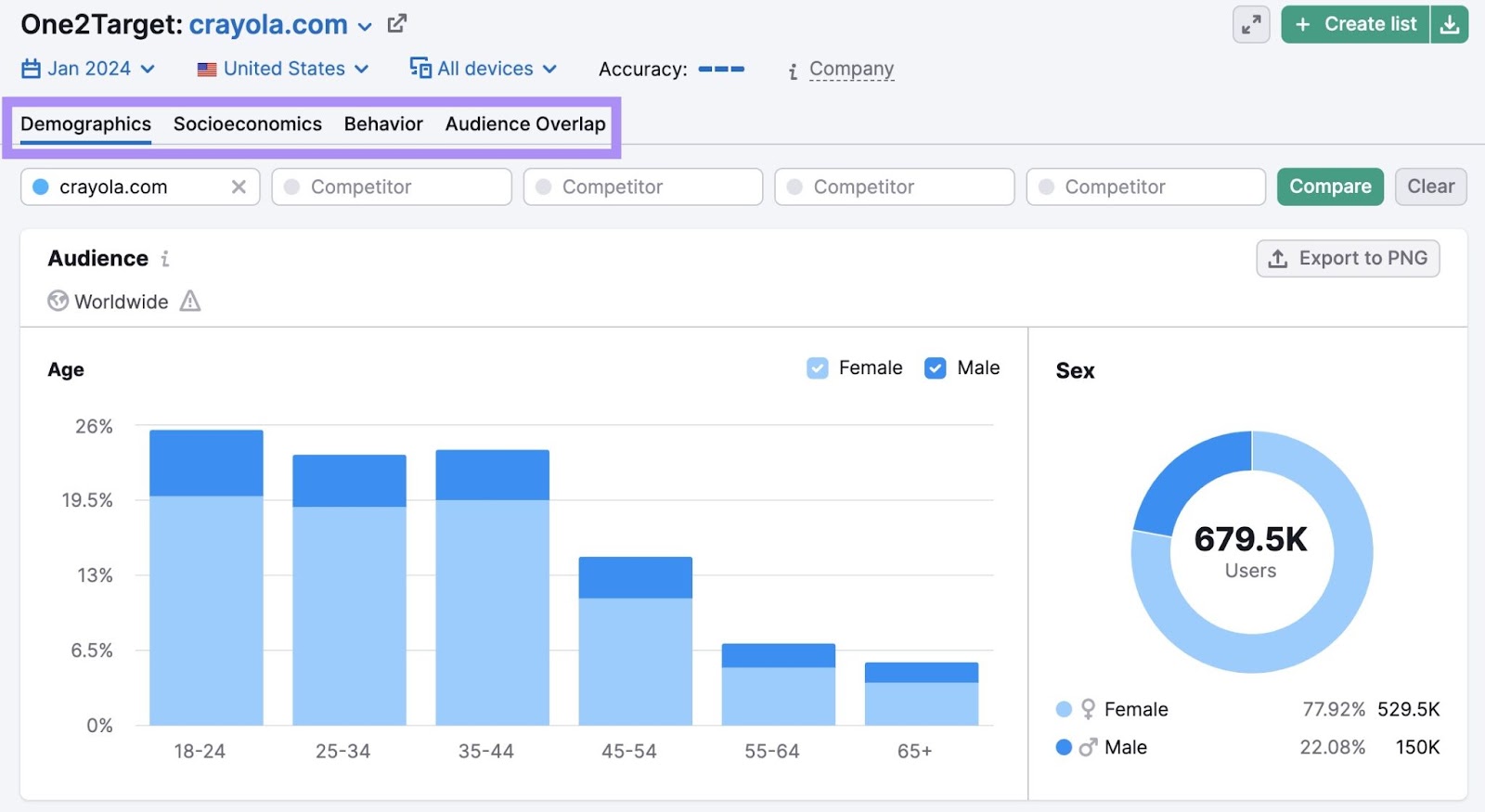This screenshot has height=812, width=1485.
Task: Remove crayola.com with the X icon
Action: coord(239,187)
